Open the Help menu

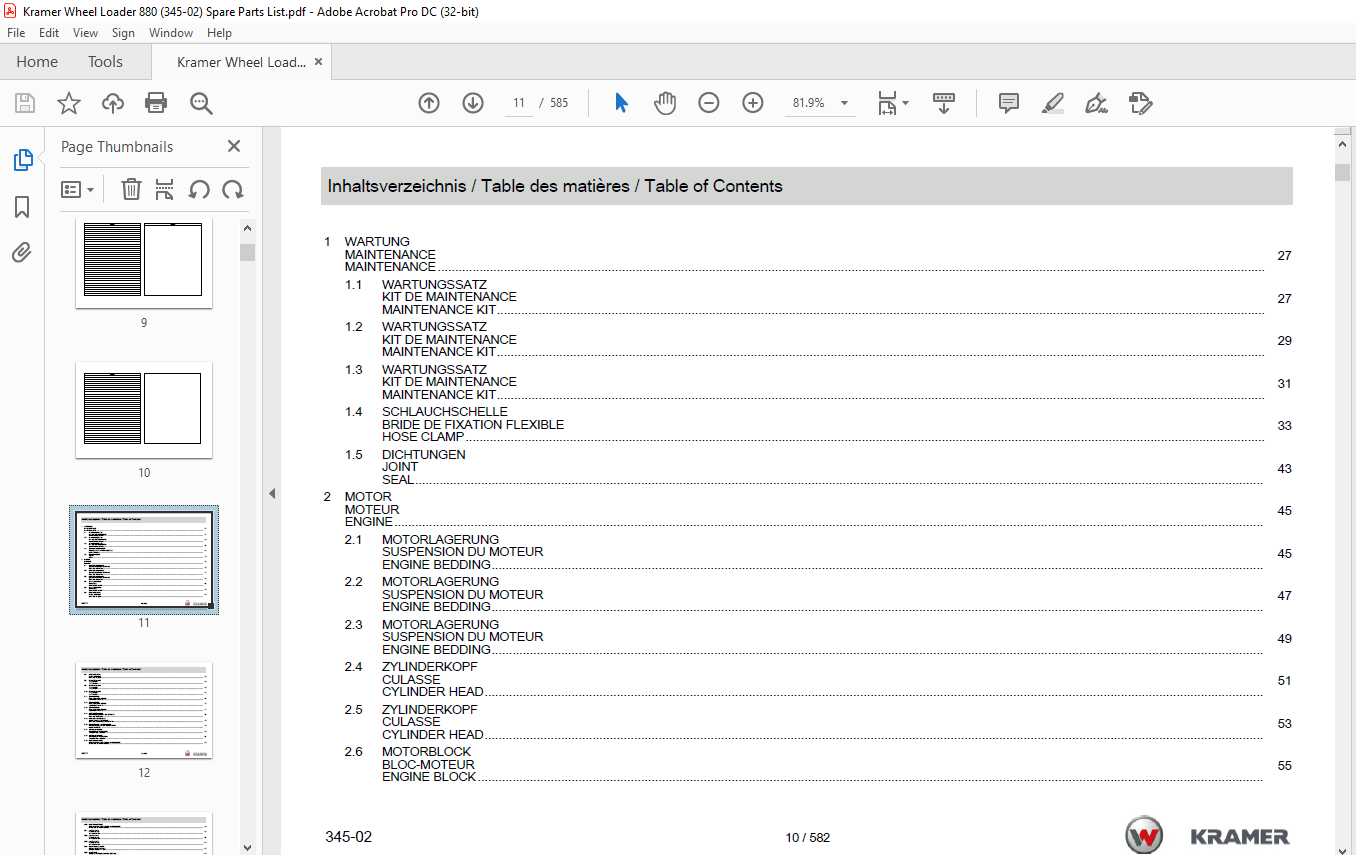point(219,33)
